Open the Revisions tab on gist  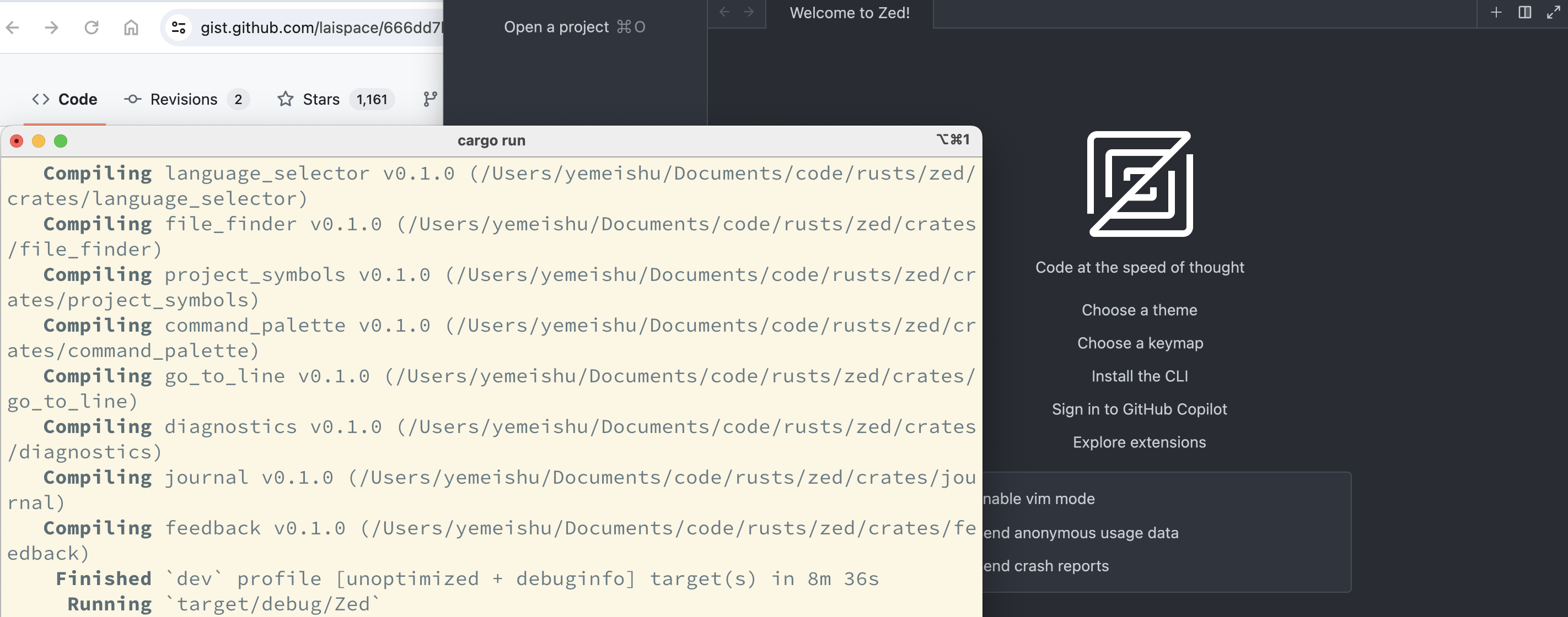pos(186,99)
